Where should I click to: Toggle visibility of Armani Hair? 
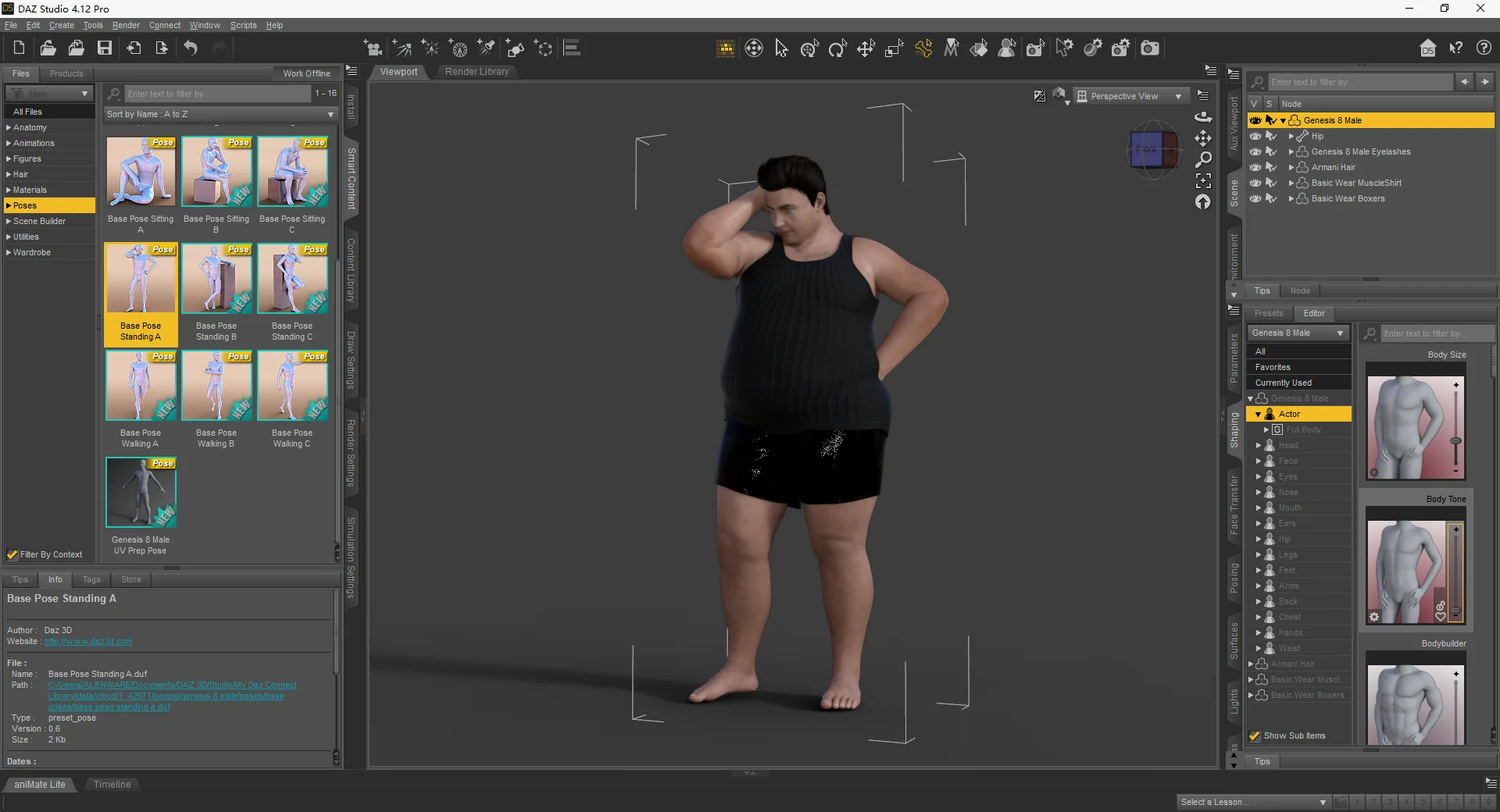click(x=1255, y=167)
